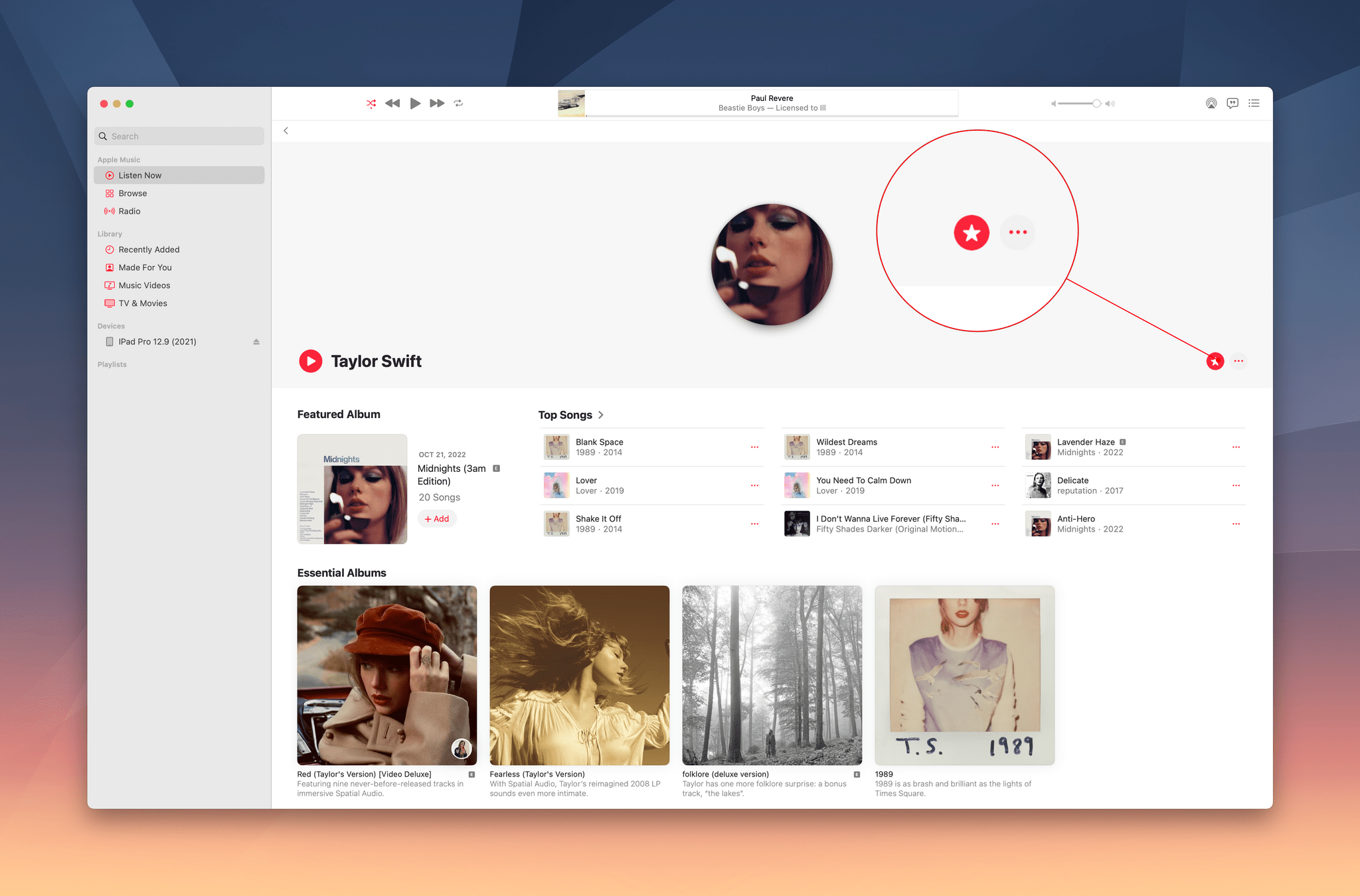The width and height of the screenshot is (1360, 896).
Task: Click the Paul Revere now playing title
Action: (772, 98)
